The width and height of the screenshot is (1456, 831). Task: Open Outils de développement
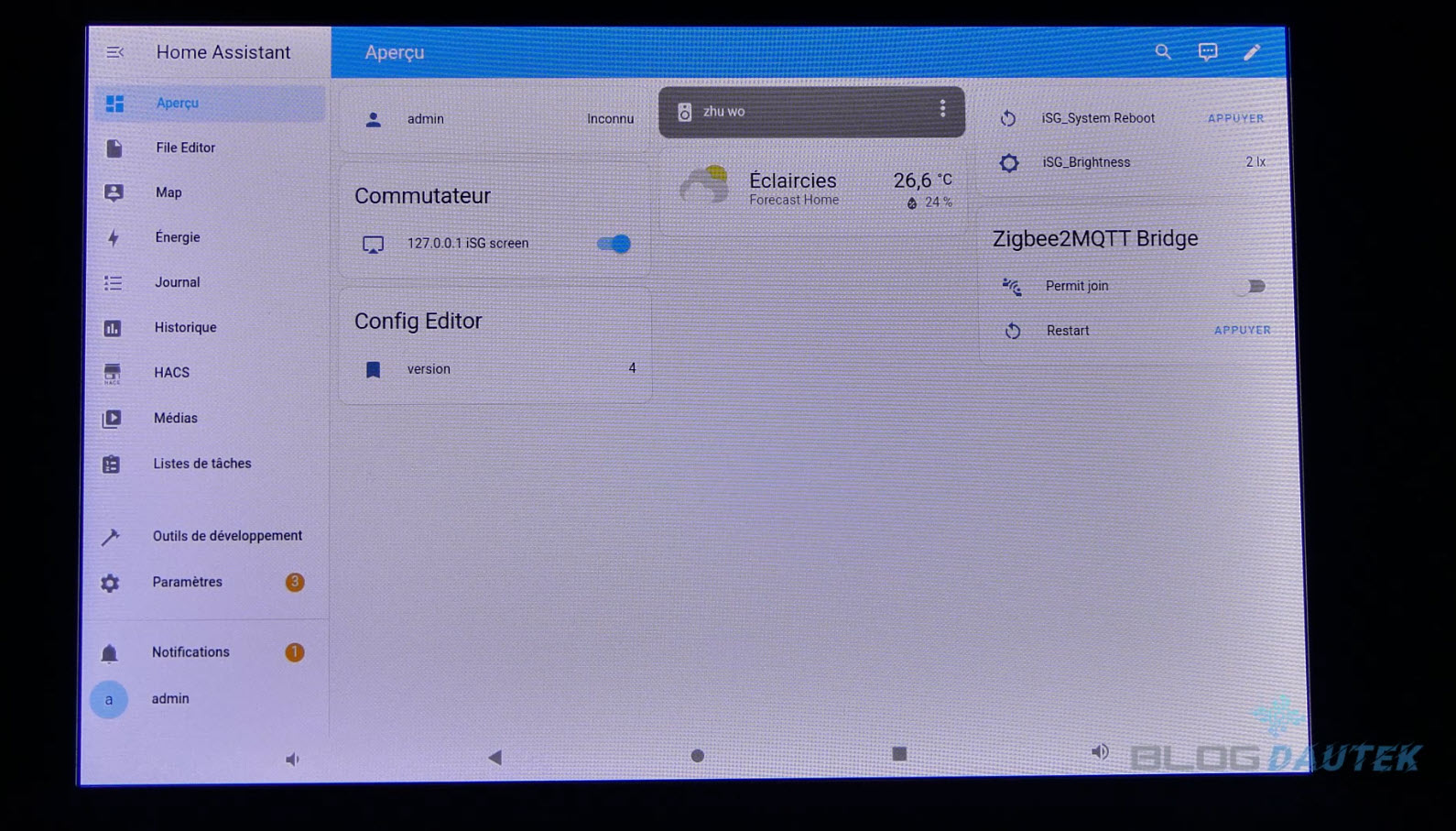pyautogui.click(x=226, y=536)
